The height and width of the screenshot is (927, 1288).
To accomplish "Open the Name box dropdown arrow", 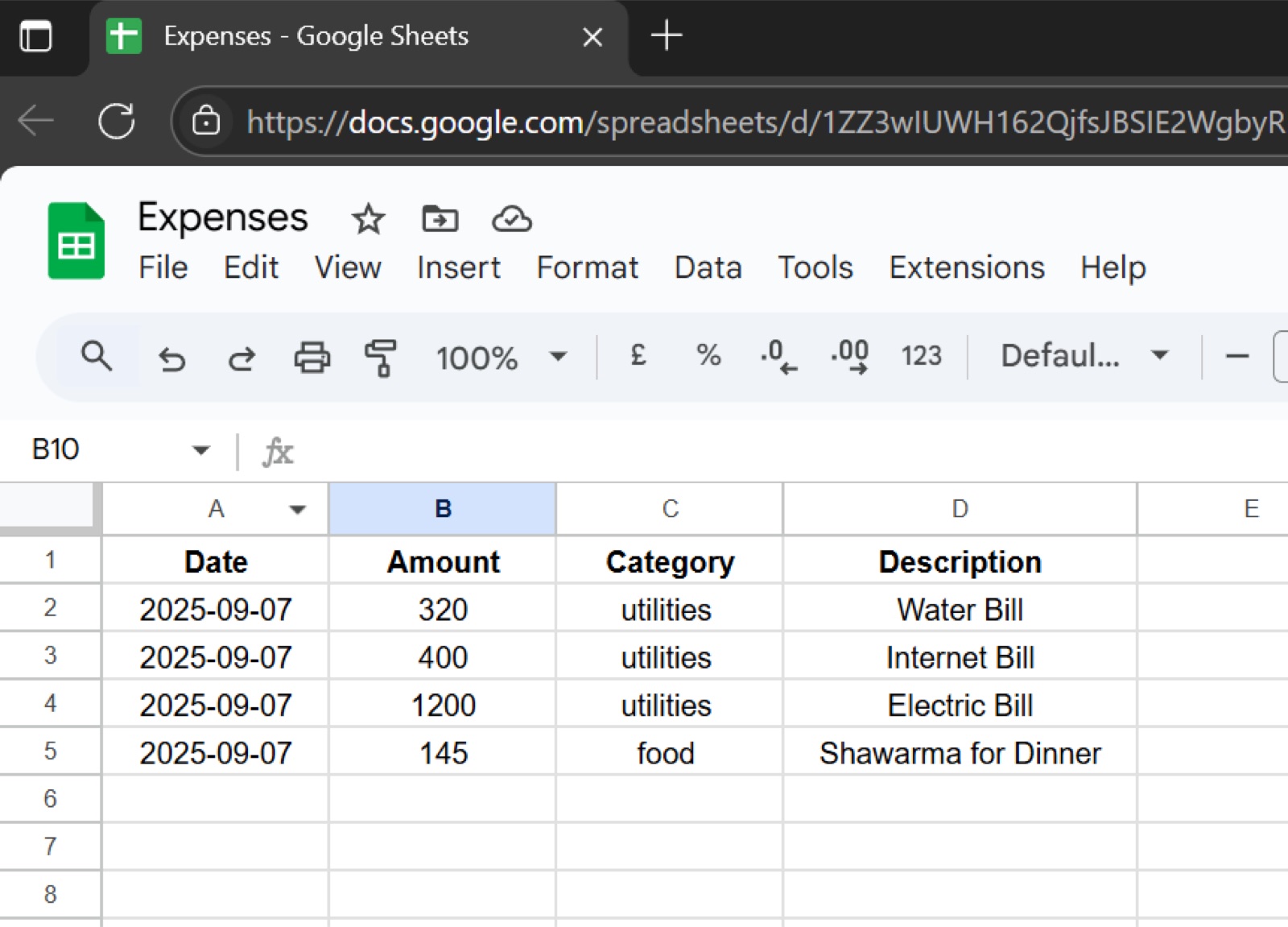I will tap(201, 449).
